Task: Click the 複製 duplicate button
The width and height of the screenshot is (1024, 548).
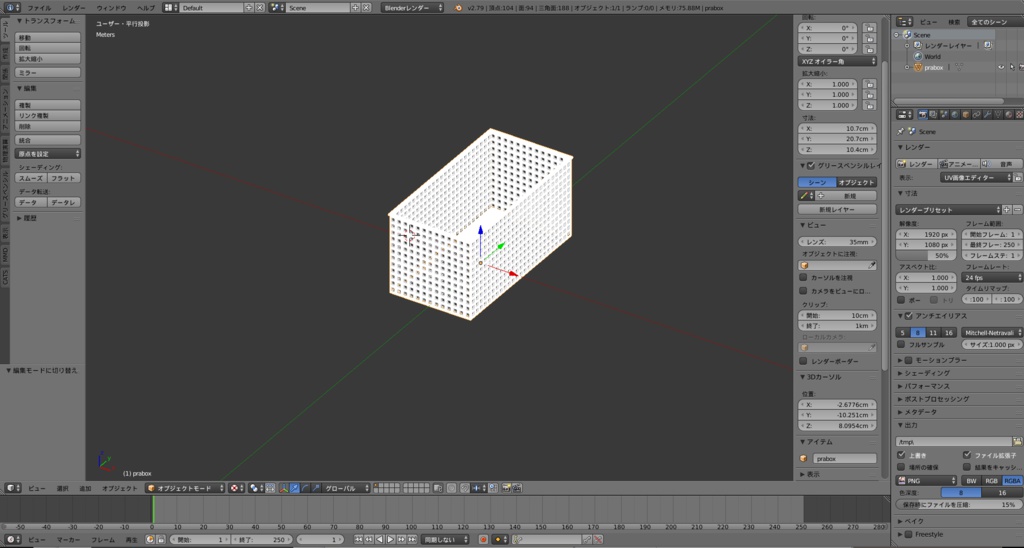Action: tap(48, 105)
